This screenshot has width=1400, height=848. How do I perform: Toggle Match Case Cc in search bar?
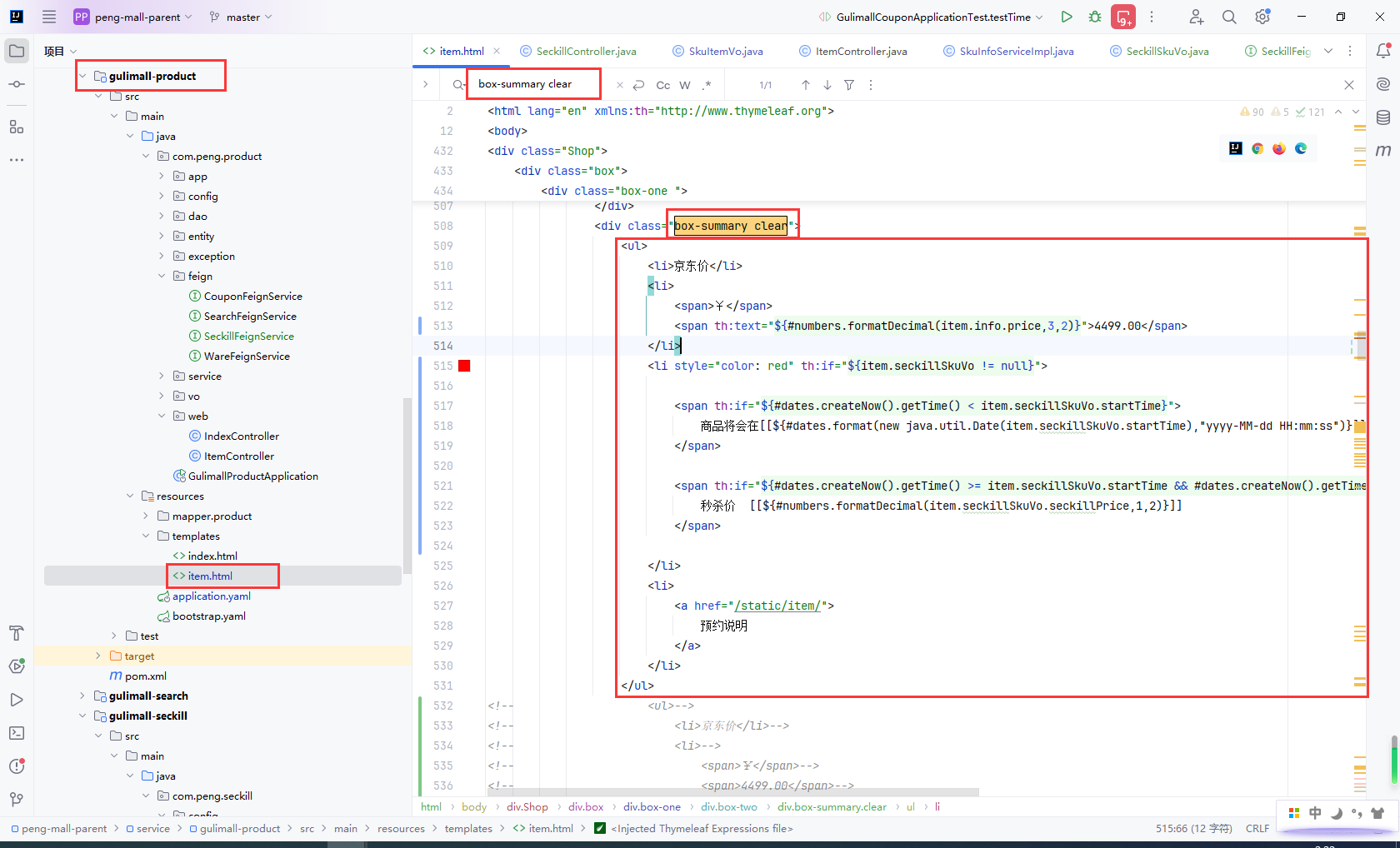(x=663, y=85)
